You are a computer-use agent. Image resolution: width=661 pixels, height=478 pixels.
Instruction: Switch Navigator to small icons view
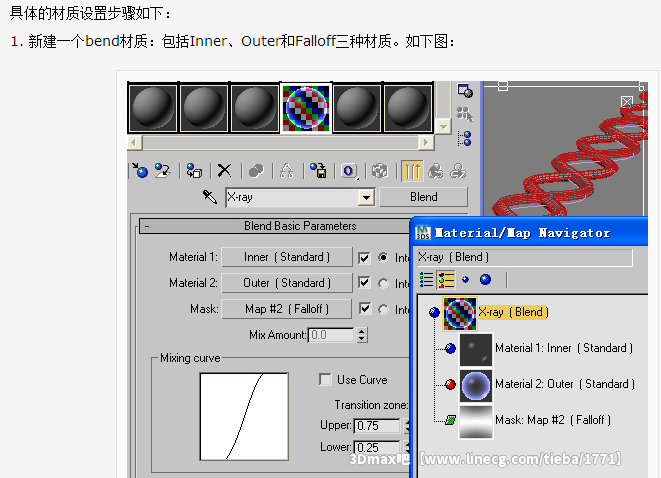pos(465,279)
